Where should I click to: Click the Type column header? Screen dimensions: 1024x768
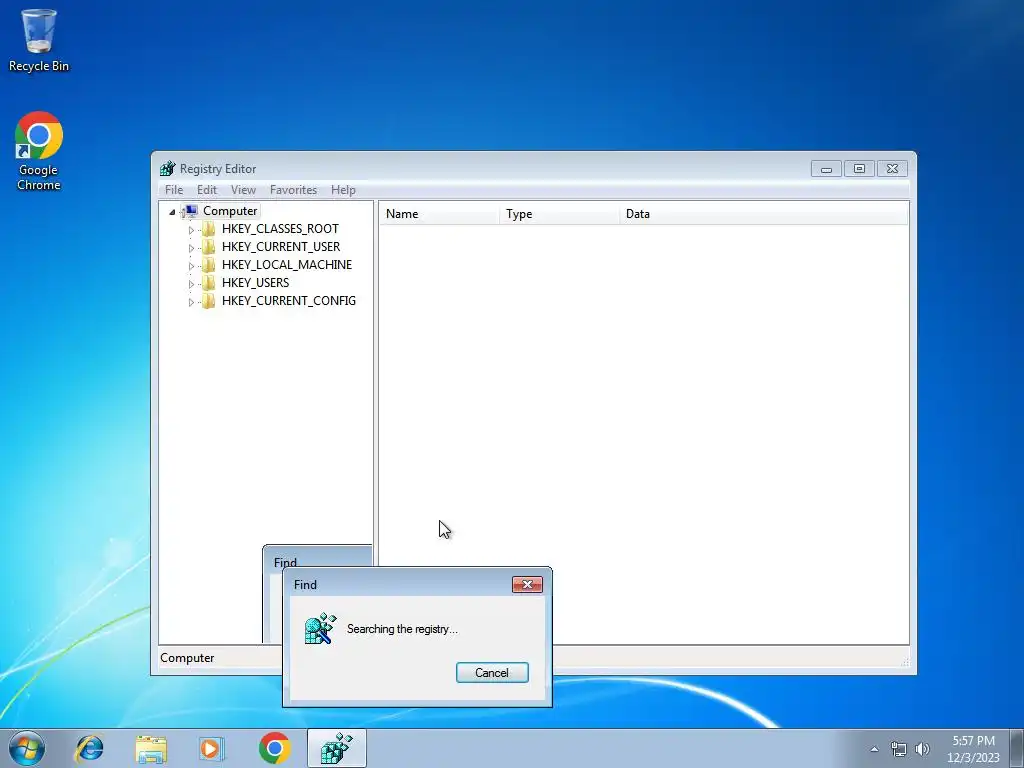tap(560, 214)
